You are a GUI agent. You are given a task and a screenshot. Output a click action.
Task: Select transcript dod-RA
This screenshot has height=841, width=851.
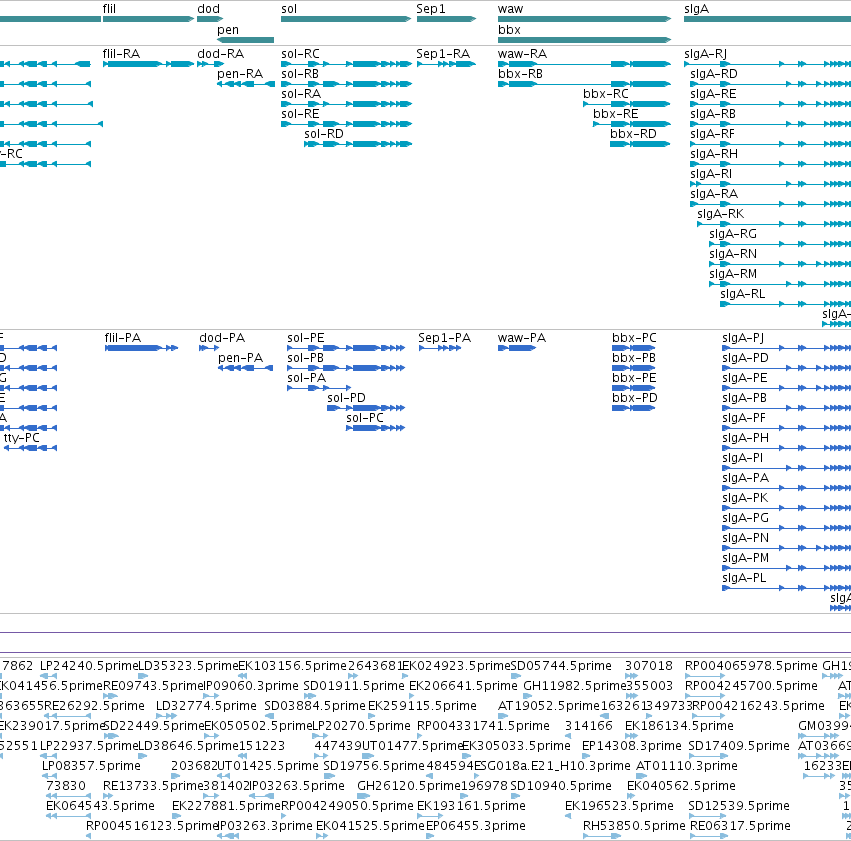point(210,64)
